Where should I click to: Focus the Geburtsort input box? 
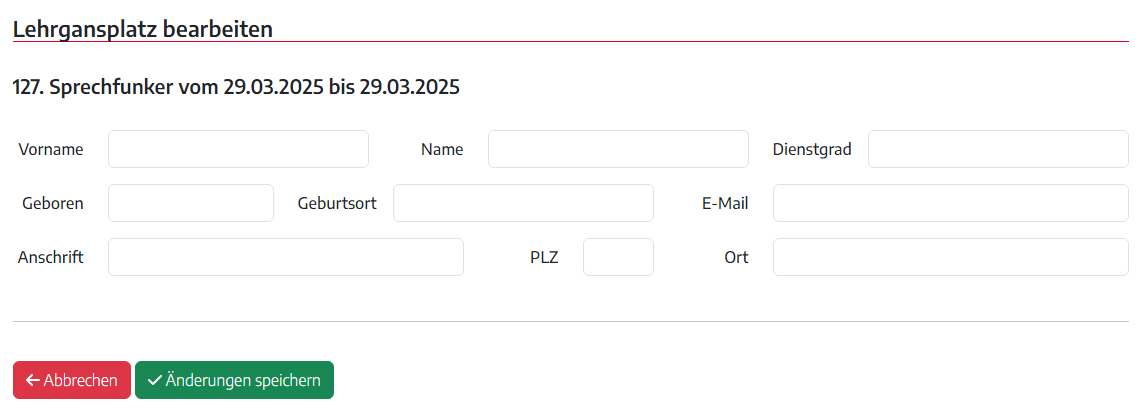tap(523, 203)
